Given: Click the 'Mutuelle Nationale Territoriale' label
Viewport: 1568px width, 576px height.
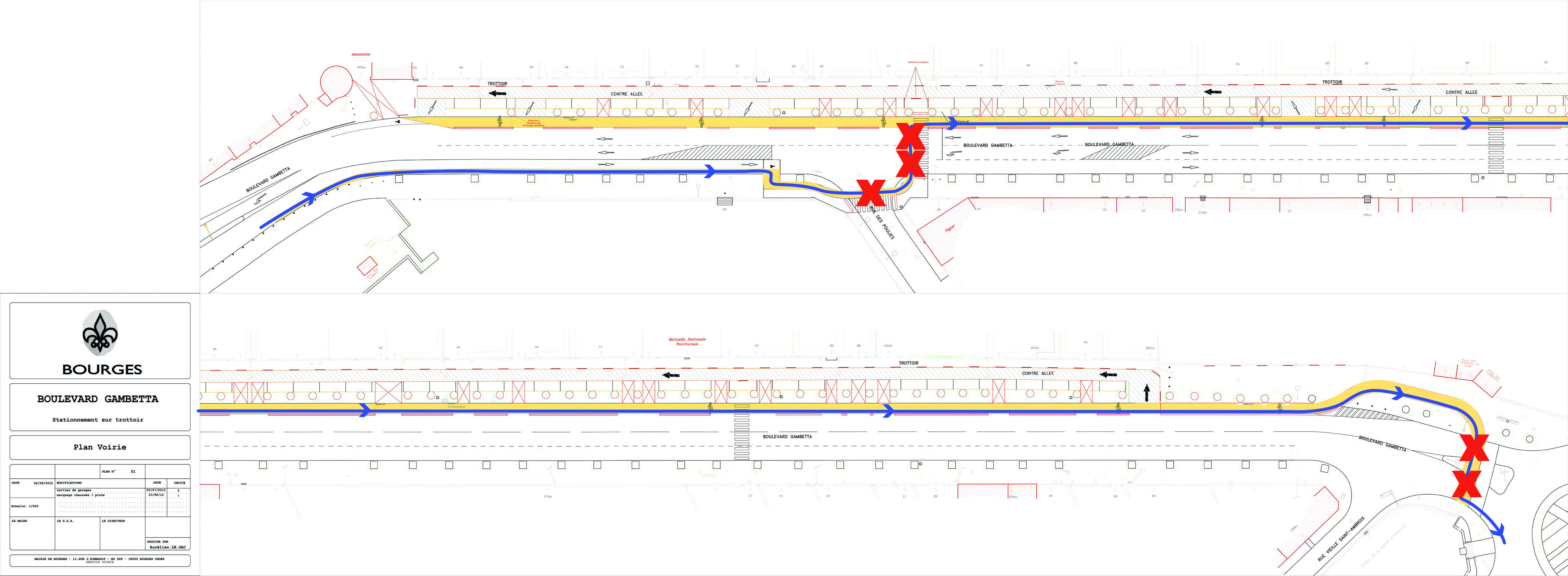Looking at the screenshot, I should pyautogui.click(x=687, y=341).
